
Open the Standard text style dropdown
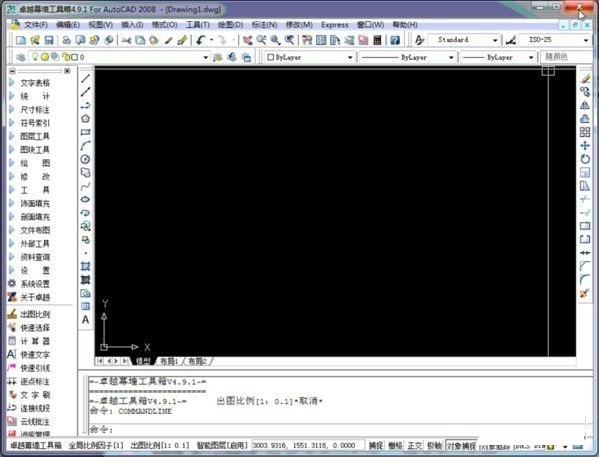click(463, 40)
